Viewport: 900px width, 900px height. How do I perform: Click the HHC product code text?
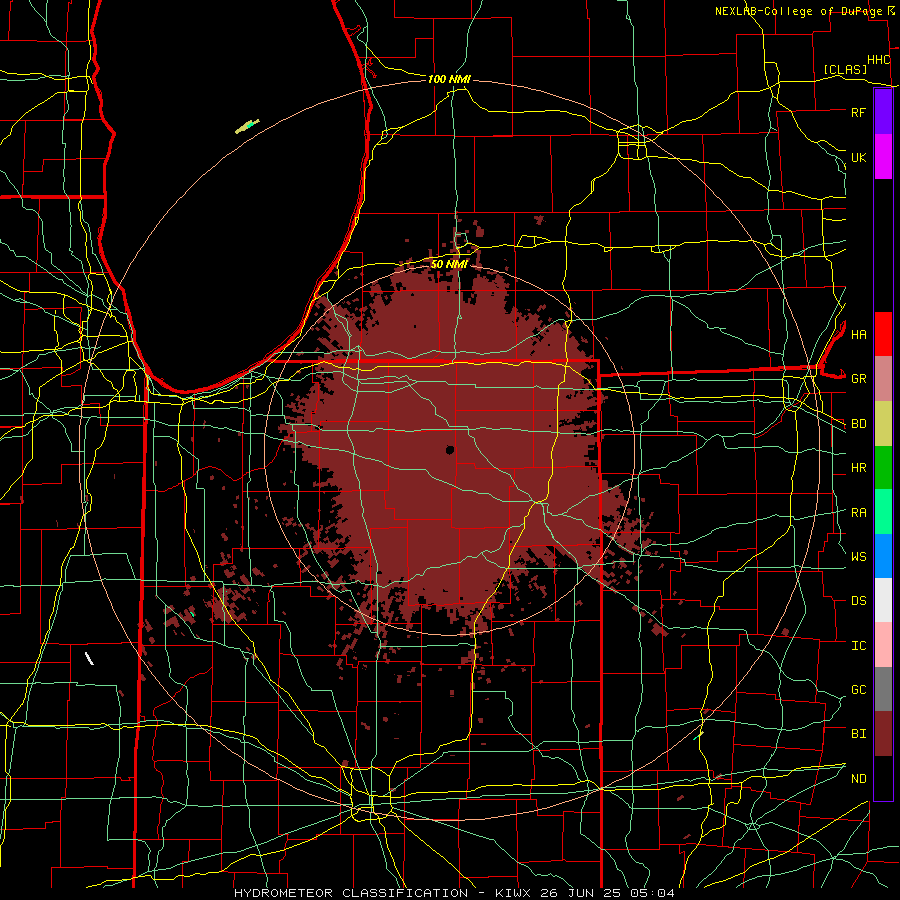[878, 60]
